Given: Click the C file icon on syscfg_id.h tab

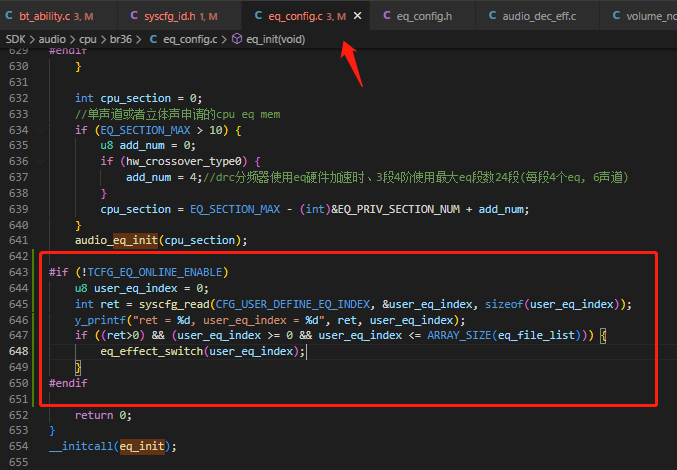Looking at the screenshot, I should click(134, 16).
